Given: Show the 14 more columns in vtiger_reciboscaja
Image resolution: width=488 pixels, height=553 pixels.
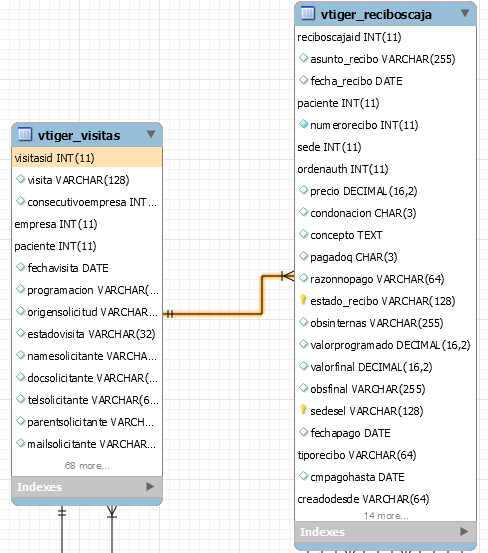Looking at the screenshot, I should pyautogui.click(x=386, y=516).
